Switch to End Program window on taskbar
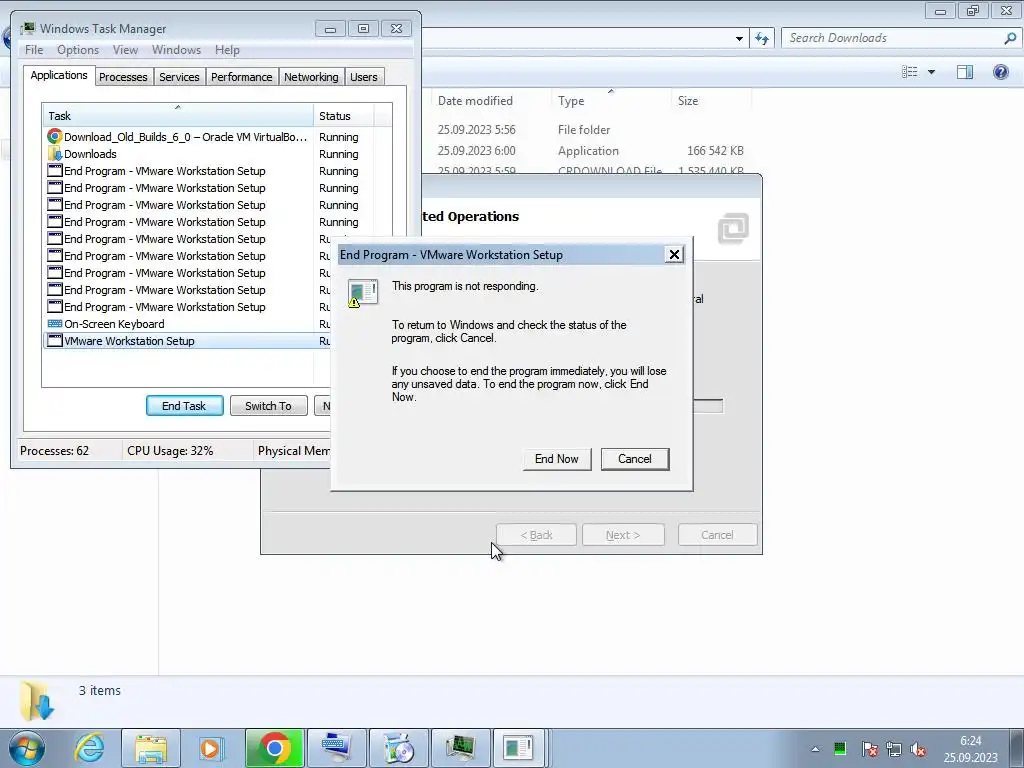Screen dimensions: 1024x768 tap(519, 748)
